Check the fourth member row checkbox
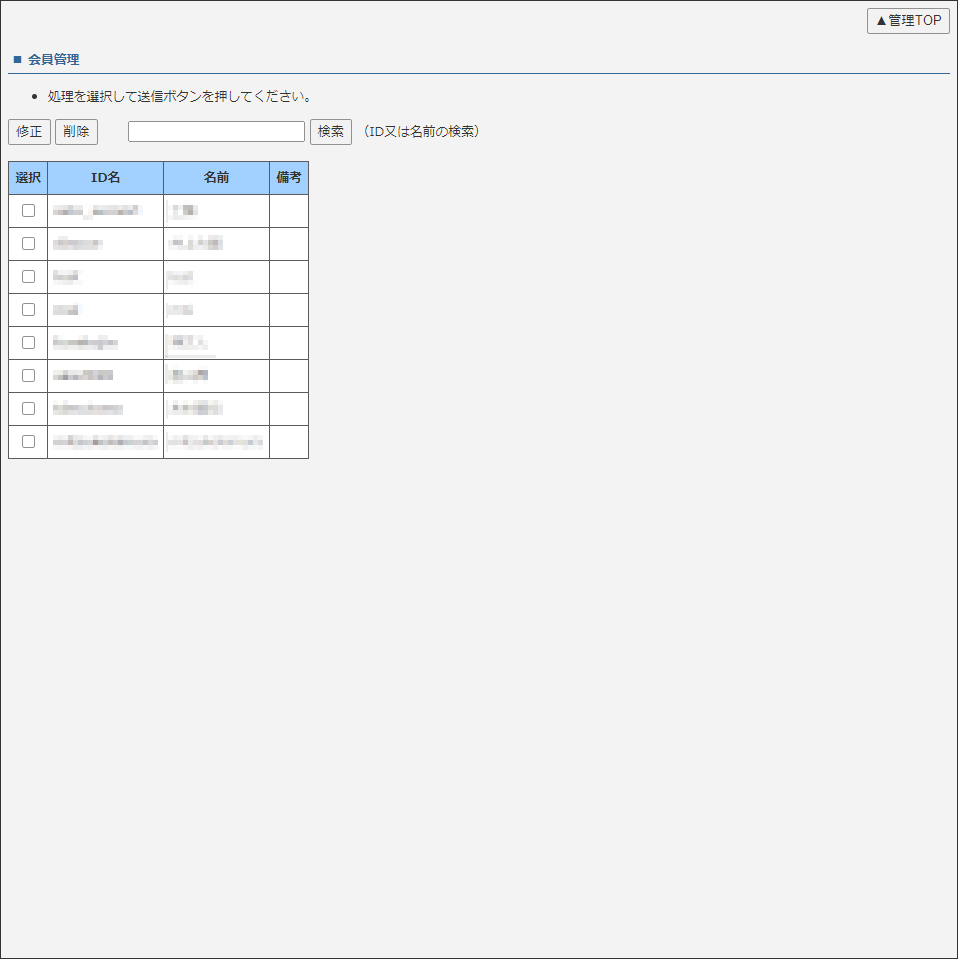The height and width of the screenshot is (959, 958). [28, 309]
